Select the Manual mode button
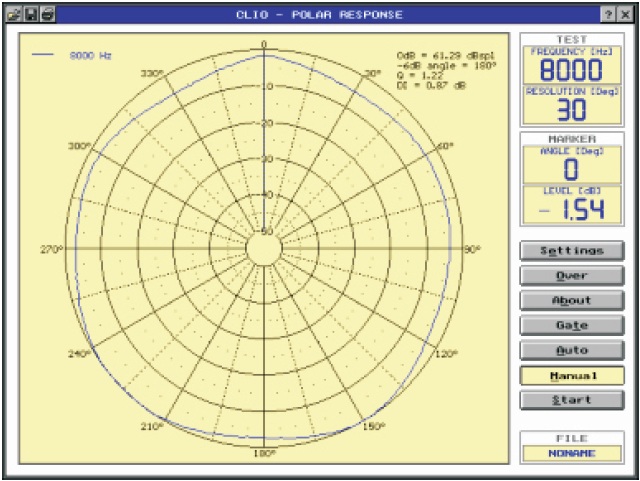The height and width of the screenshot is (481, 640). [x=572, y=375]
